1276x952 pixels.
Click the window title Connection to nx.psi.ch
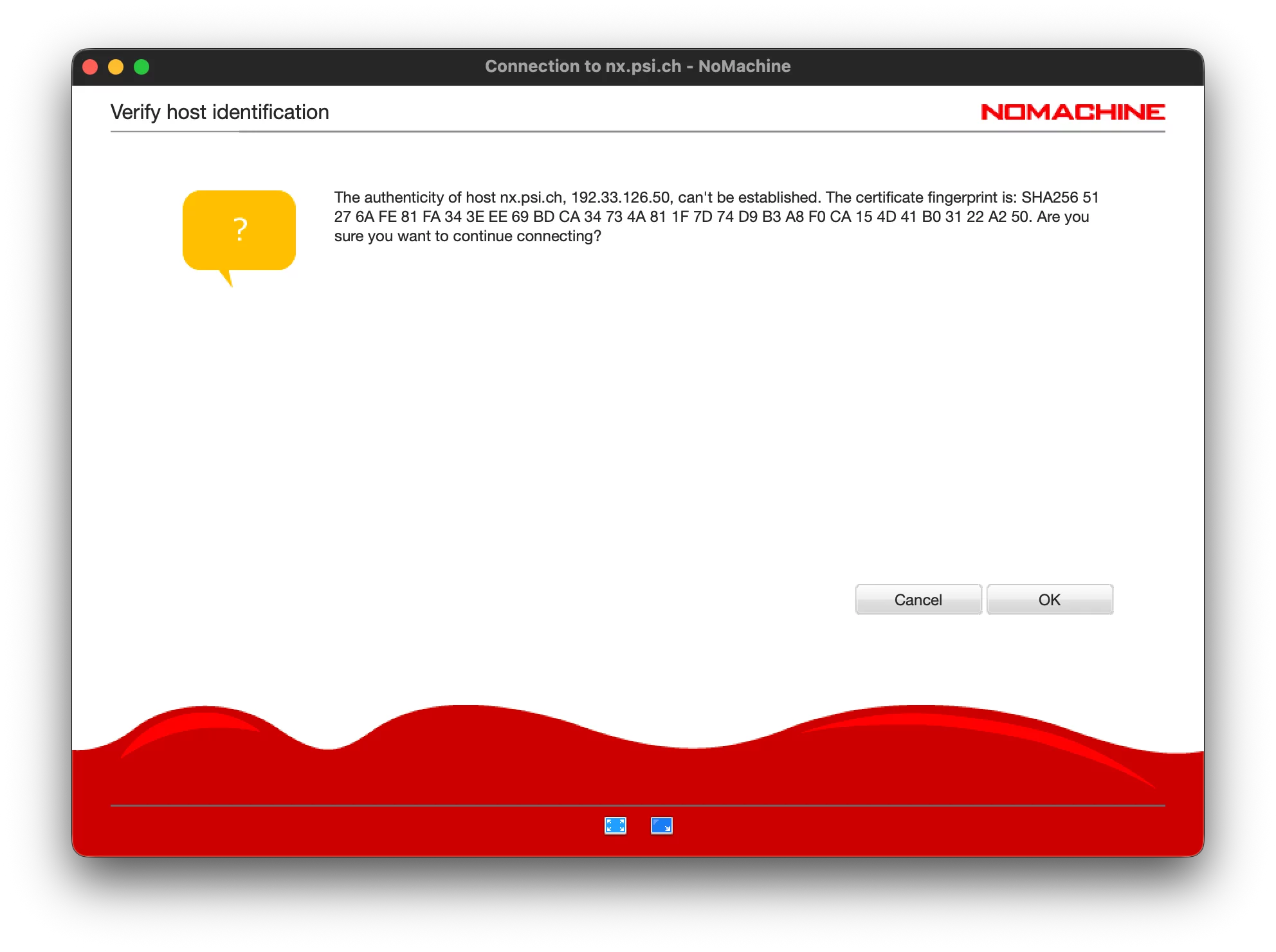(x=638, y=66)
